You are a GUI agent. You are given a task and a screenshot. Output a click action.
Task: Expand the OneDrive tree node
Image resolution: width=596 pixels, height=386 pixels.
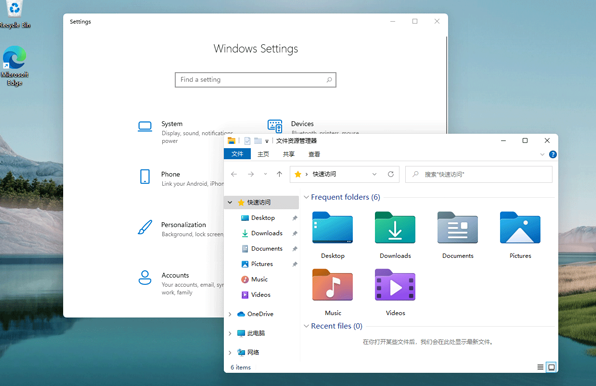pos(230,314)
